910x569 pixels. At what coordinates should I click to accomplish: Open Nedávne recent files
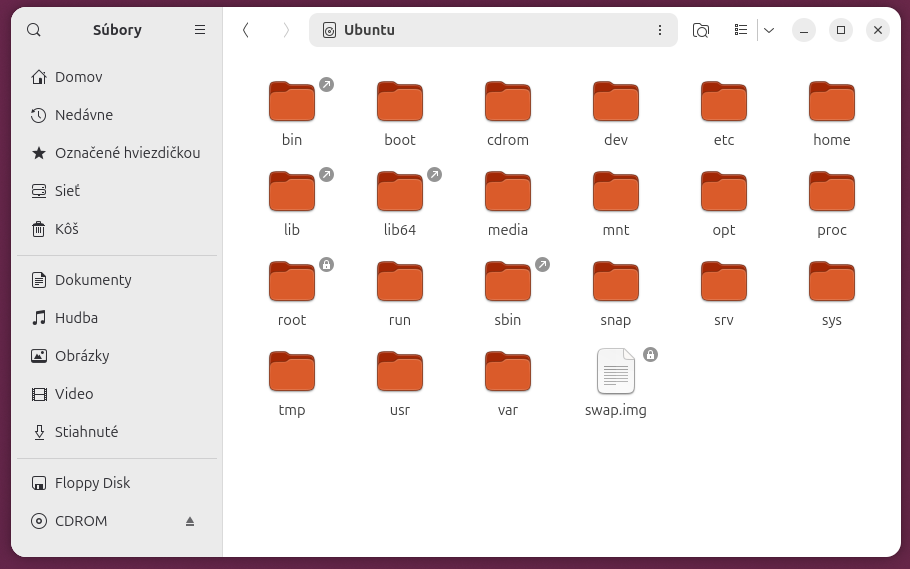pyautogui.click(x=117, y=115)
